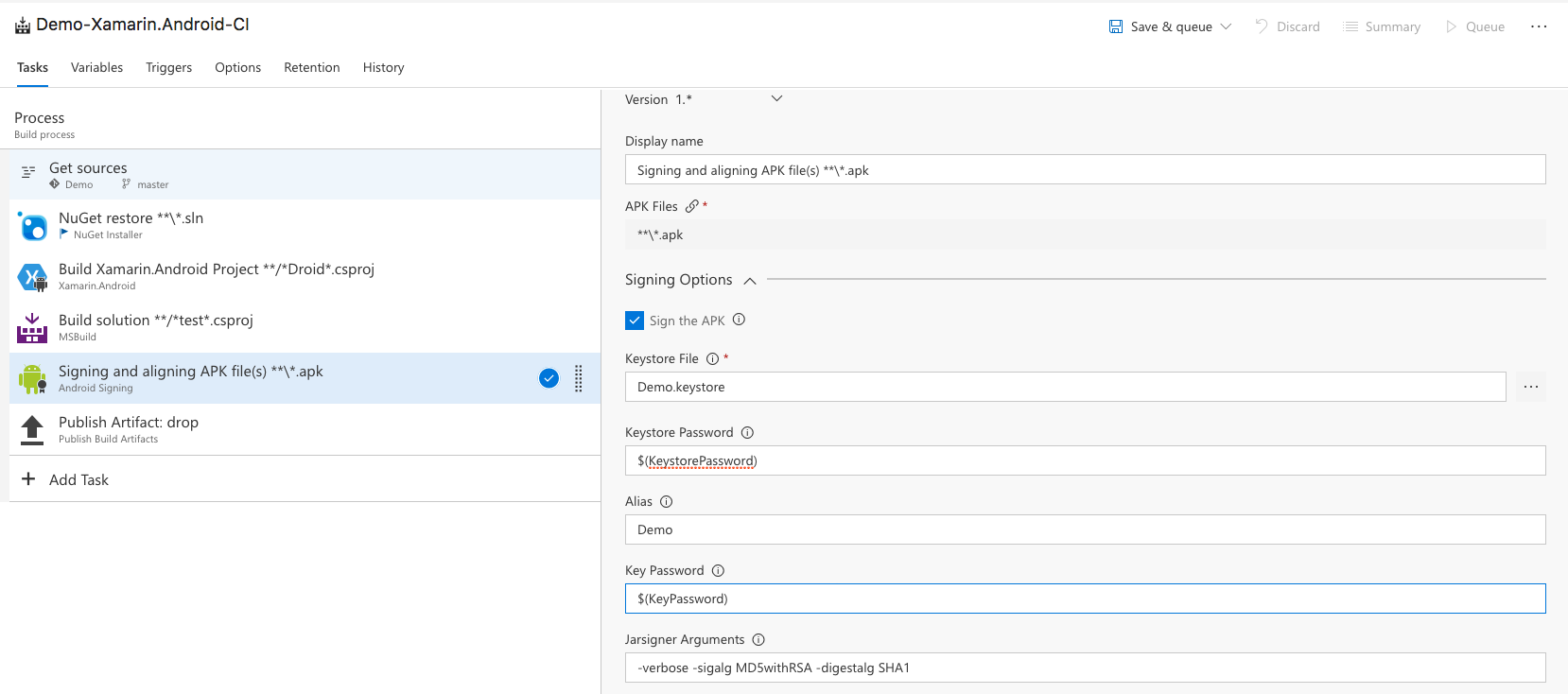Screen dimensions: 1568x694
Task: Click the Keystore Password input field
Action: 1085,460
